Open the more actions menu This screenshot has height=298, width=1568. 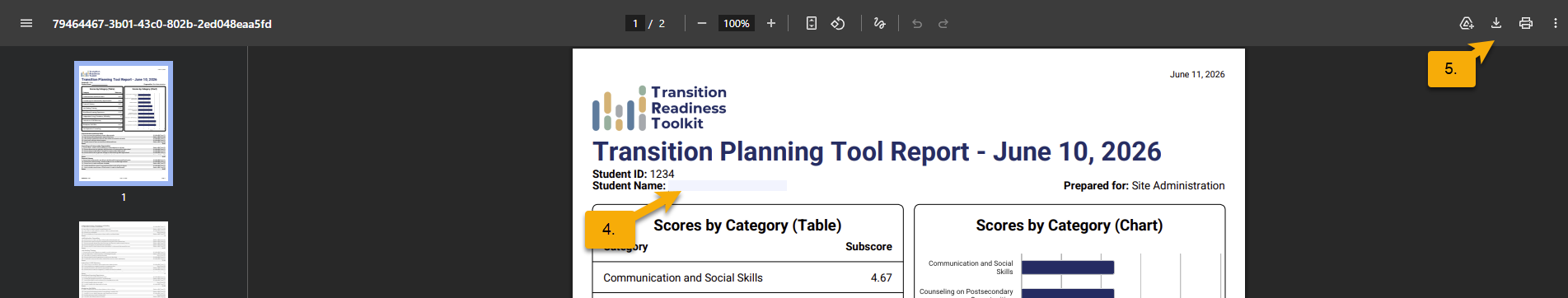point(1556,23)
